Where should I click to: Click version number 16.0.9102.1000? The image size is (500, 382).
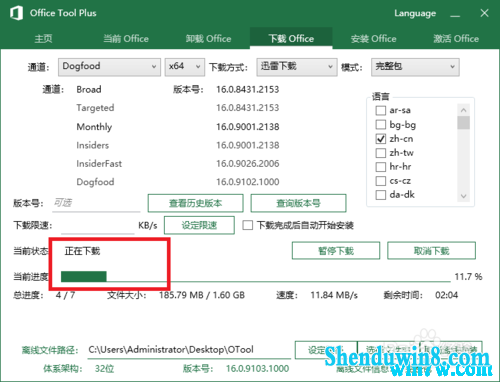248,182
